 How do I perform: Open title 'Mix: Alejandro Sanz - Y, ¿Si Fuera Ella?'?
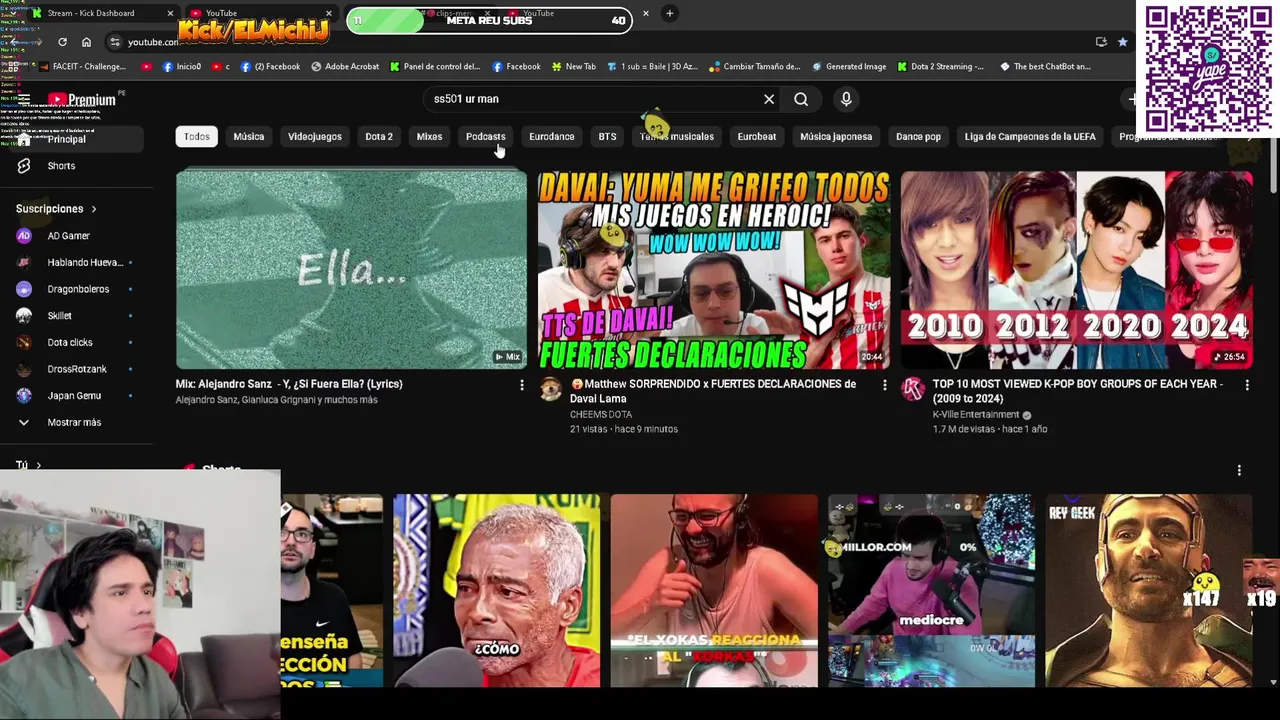(x=289, y=384)
